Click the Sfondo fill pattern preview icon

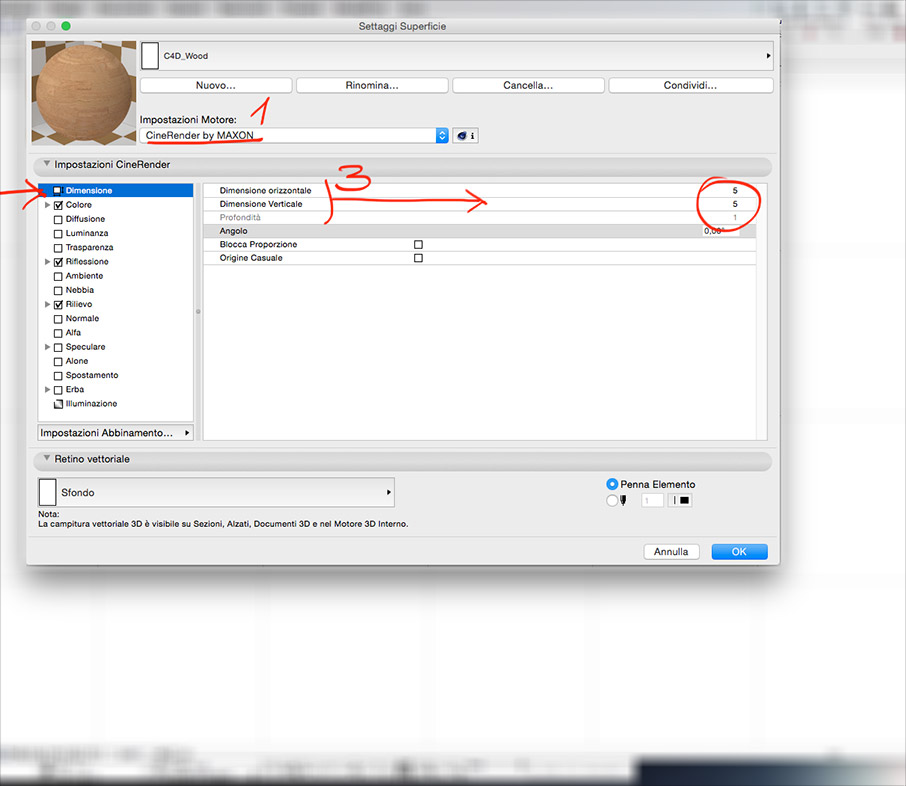[x=48, y=492]
